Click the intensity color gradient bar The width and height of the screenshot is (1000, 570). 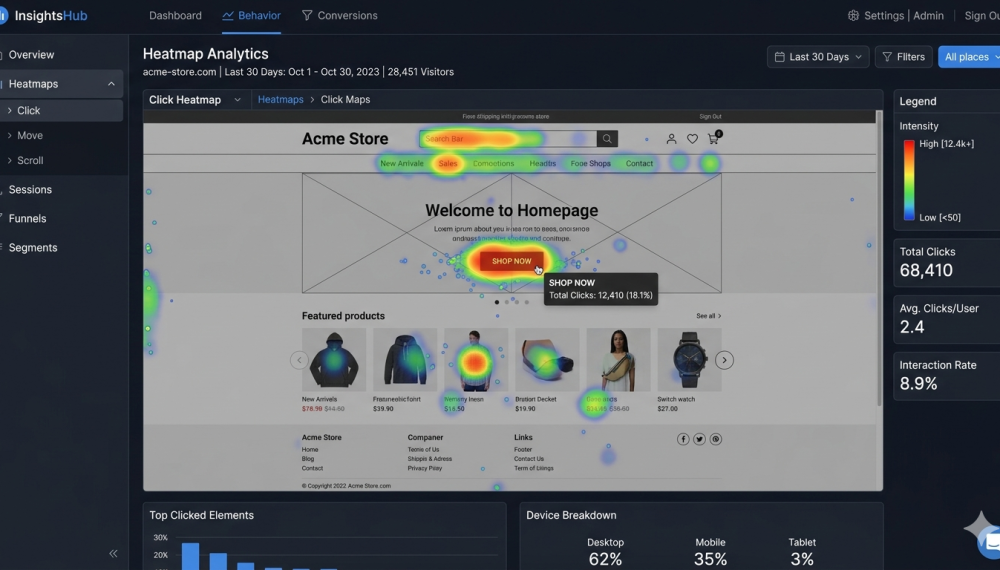pyautogui.click(x=909, y=180)
